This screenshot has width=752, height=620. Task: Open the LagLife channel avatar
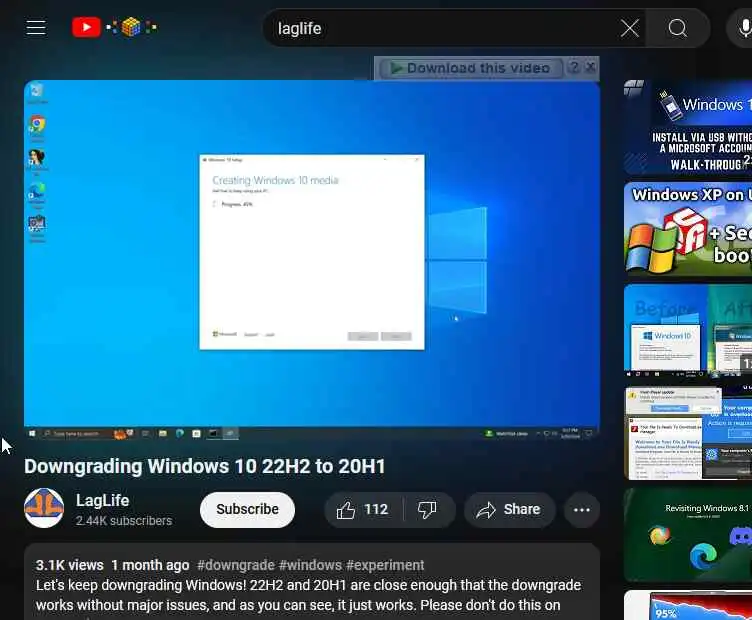point(44,508)
